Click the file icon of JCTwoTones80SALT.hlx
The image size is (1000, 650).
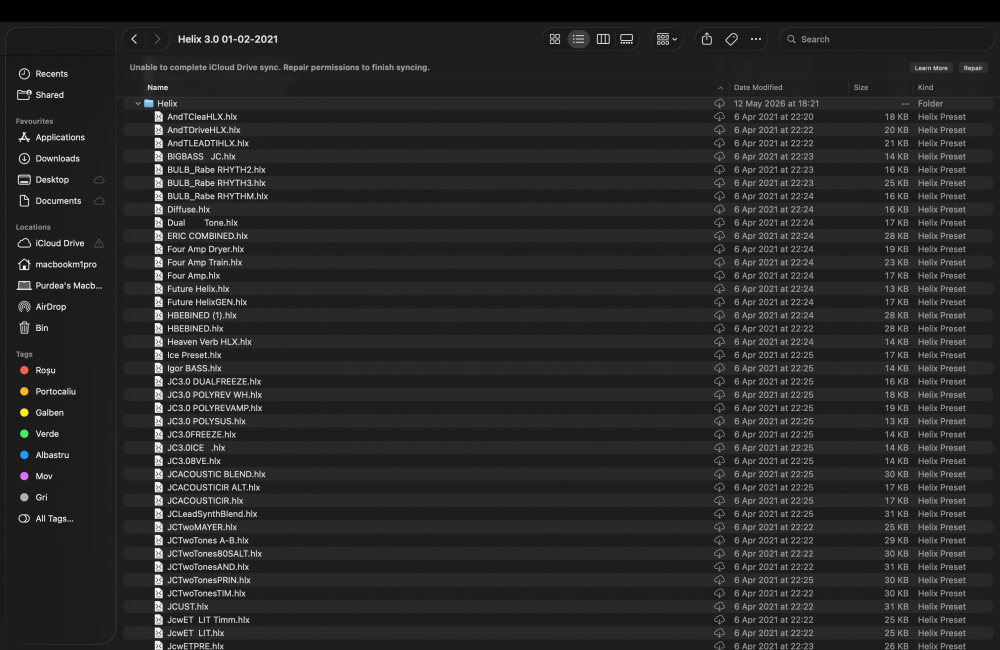tap(159, 554)
